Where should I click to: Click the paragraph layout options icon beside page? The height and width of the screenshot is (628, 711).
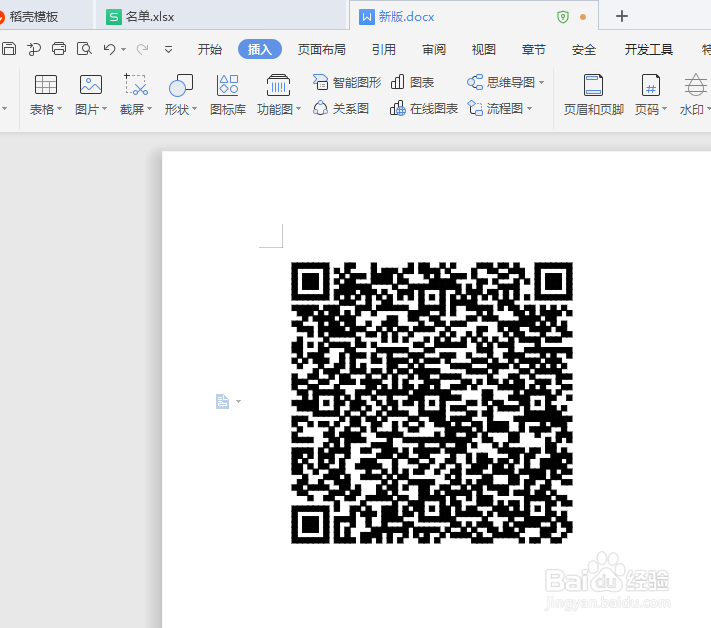pos(222,401)
